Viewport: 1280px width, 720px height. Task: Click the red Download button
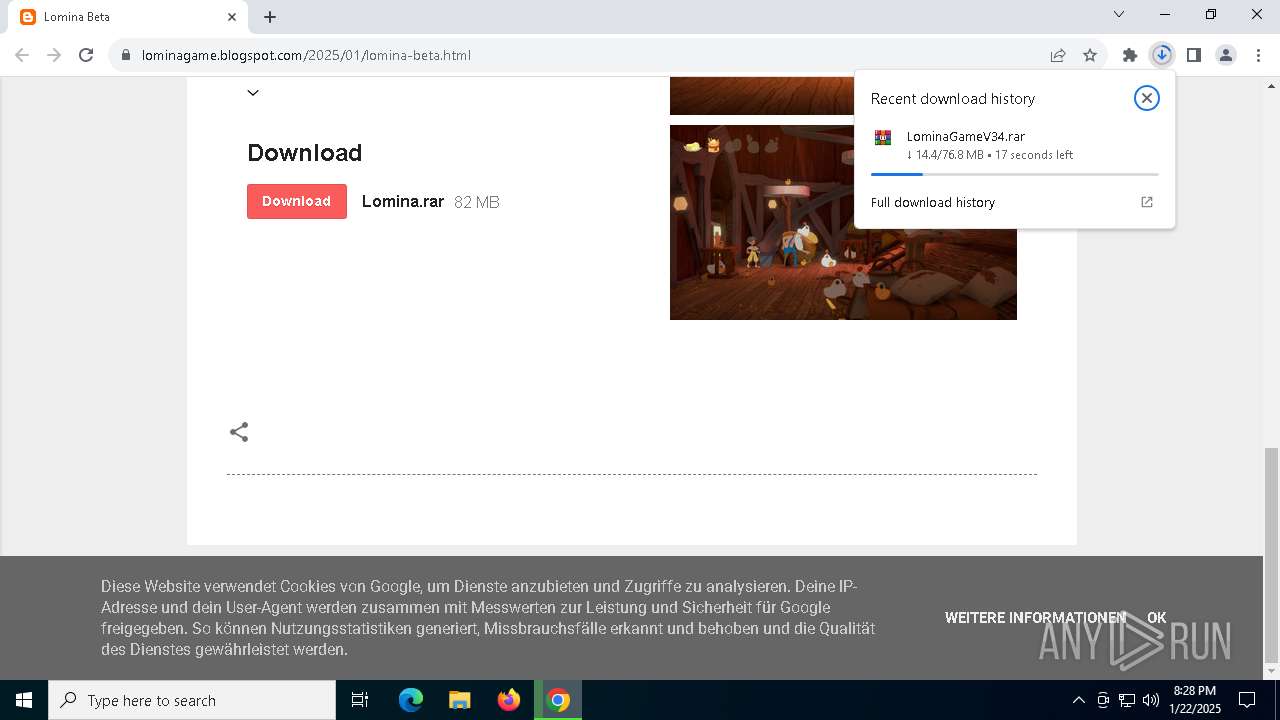tap(297, 201)
